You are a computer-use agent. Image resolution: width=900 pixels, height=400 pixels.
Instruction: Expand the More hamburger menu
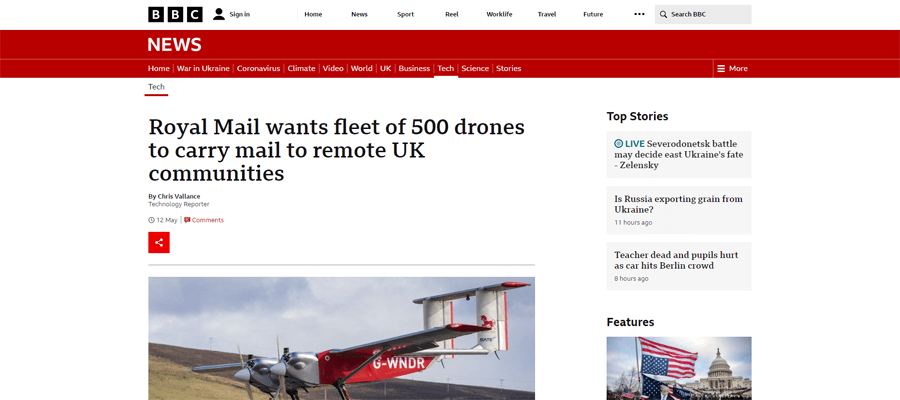pos(732,68)
